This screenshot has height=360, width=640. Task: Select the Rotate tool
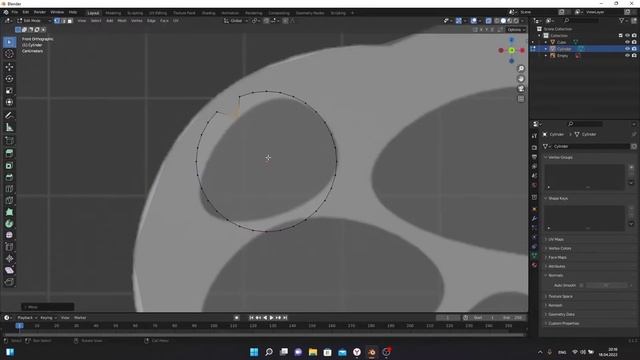coord(9,78)
